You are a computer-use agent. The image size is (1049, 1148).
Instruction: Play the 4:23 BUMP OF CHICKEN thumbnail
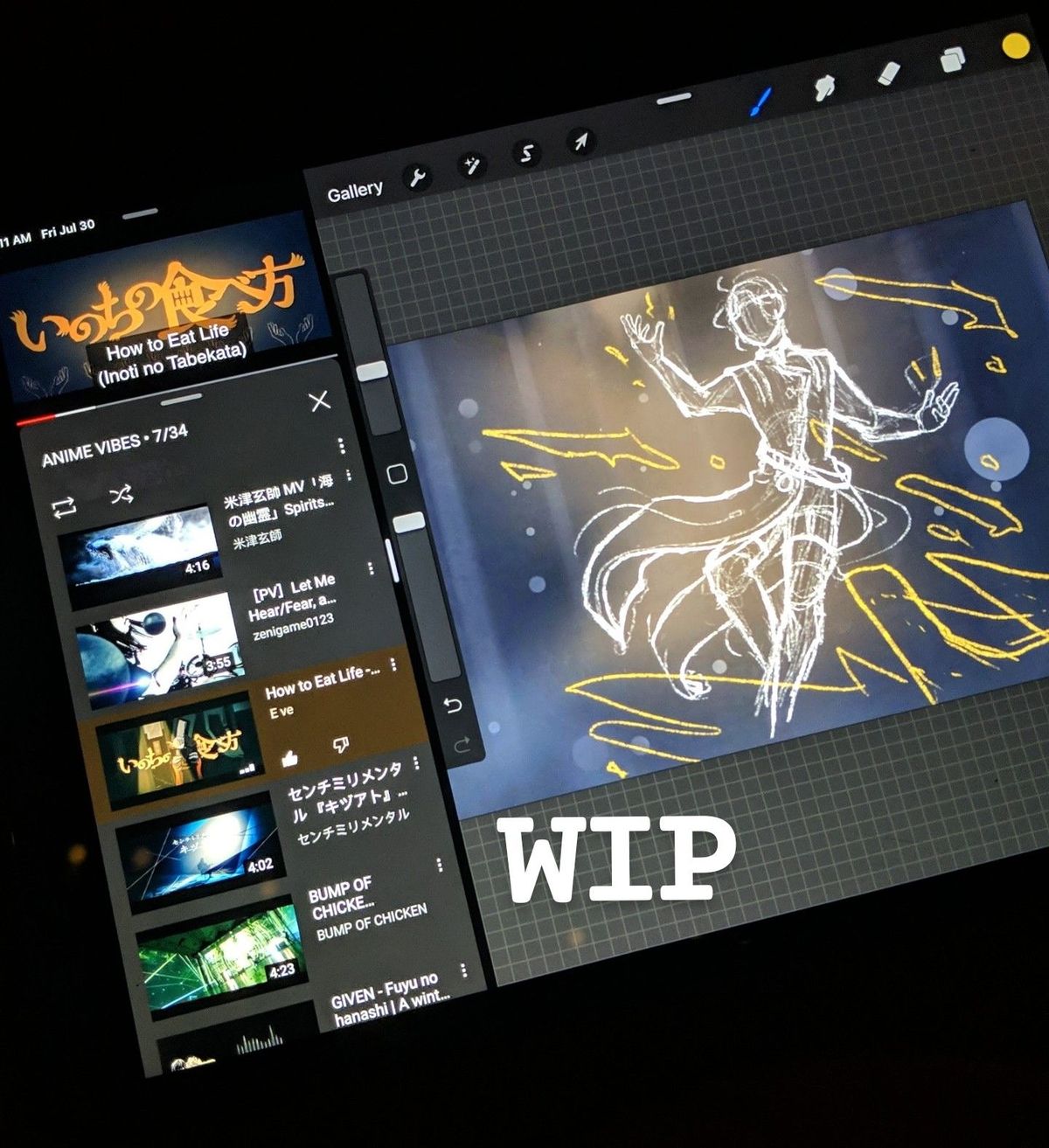225,958
